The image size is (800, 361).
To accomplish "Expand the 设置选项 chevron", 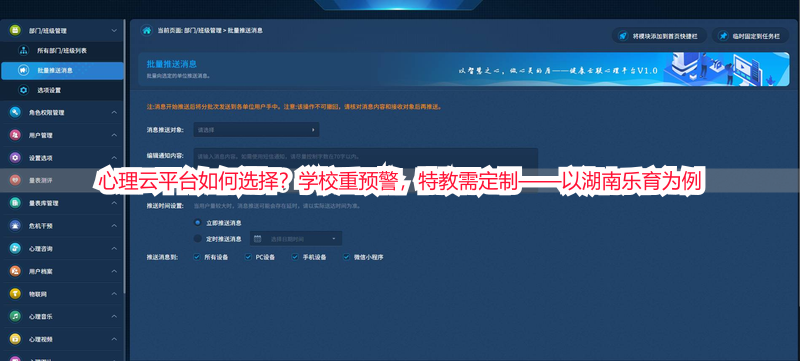I will pos(114,158).
